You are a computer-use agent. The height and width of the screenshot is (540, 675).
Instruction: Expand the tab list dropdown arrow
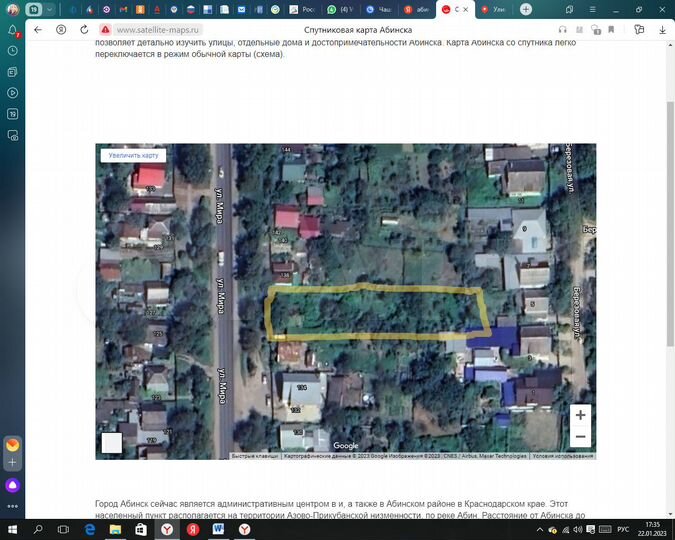pyautogui.click(x=50, y=9)
